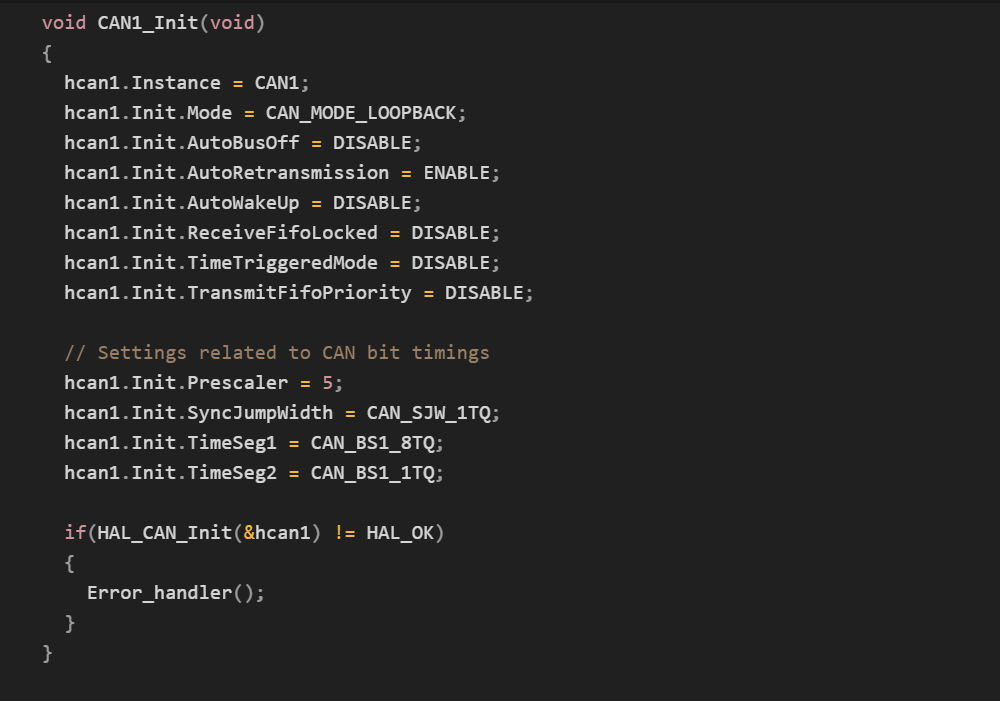Screen dimensions: 1000x701
Task: Click the Error_handler function call
Action: point(159,592)
